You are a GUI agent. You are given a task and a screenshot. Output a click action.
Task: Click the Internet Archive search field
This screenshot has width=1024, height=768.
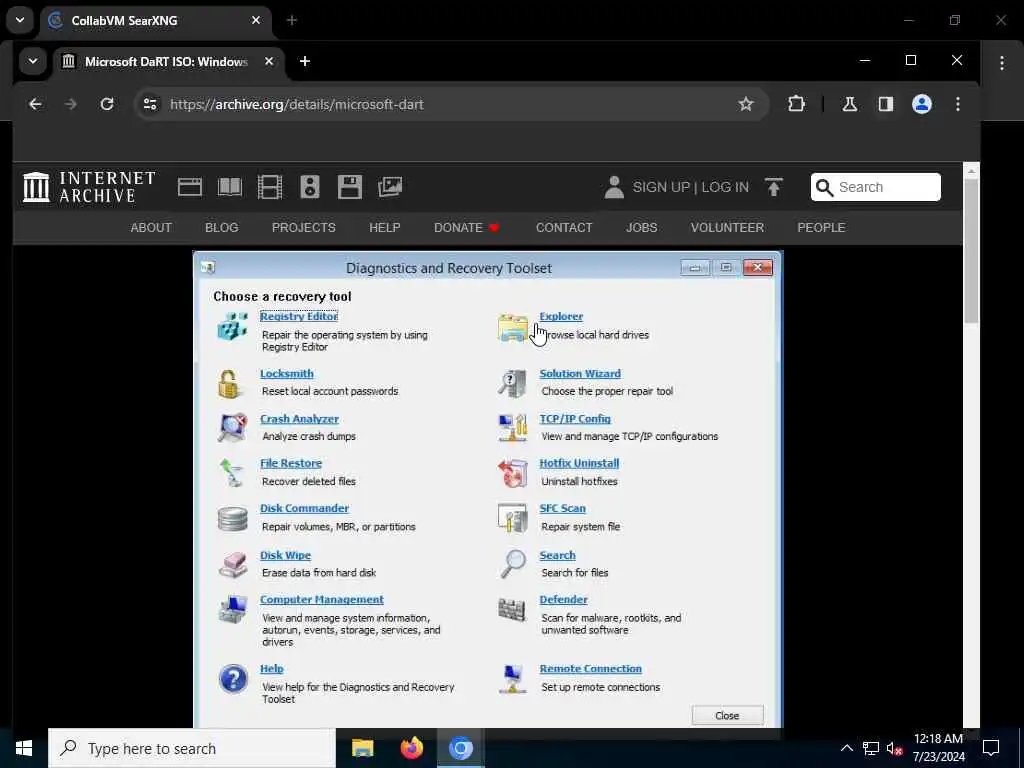[x=876, y=187]
